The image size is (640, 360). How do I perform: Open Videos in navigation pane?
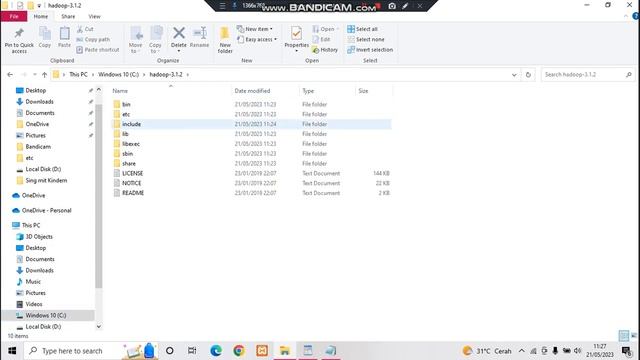tap(33, 304)
